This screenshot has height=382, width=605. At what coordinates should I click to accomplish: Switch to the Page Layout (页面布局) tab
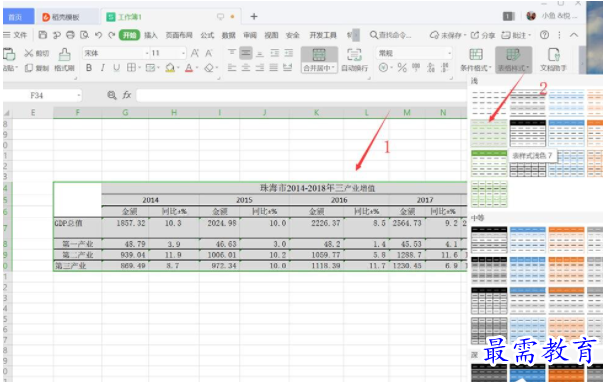(179, 35)
